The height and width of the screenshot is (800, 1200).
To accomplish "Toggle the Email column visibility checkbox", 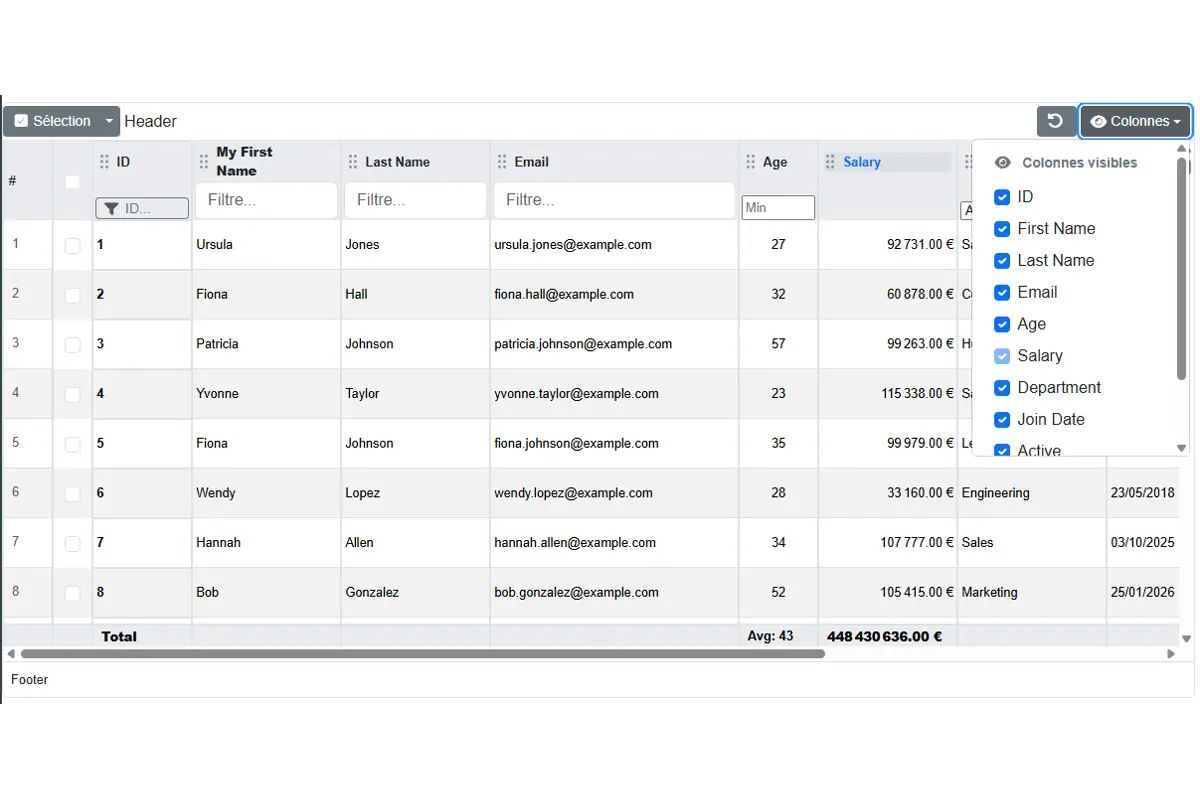I will pos(1002,293).
